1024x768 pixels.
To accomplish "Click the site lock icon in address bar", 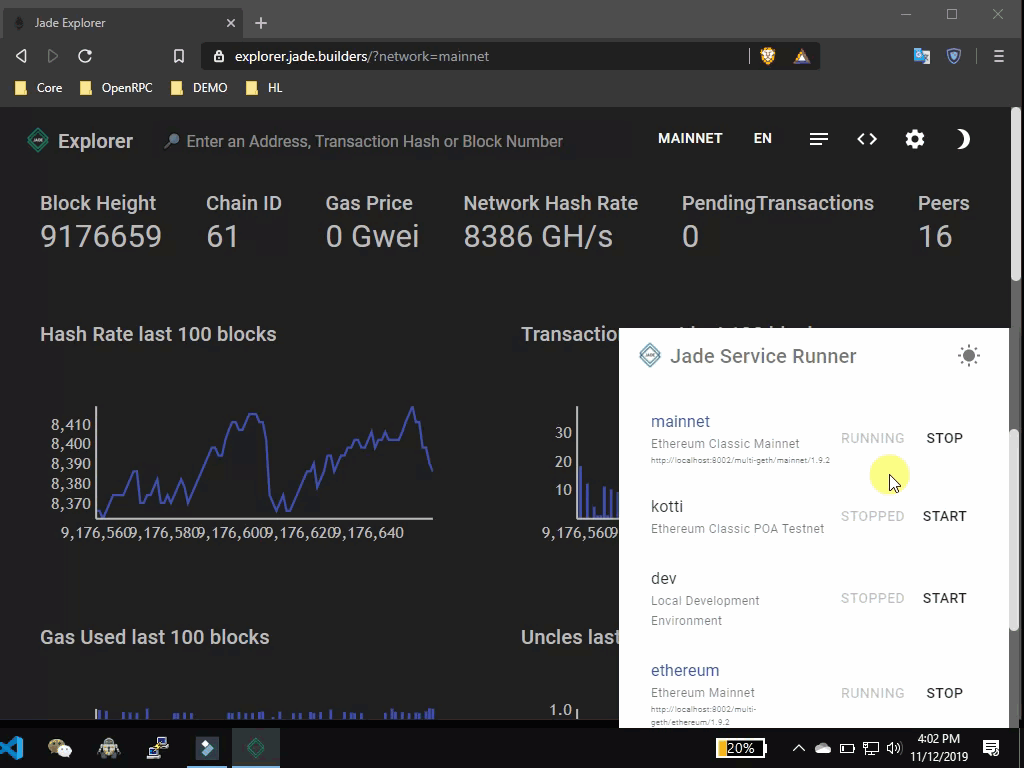I will click(x=219, y=56).
